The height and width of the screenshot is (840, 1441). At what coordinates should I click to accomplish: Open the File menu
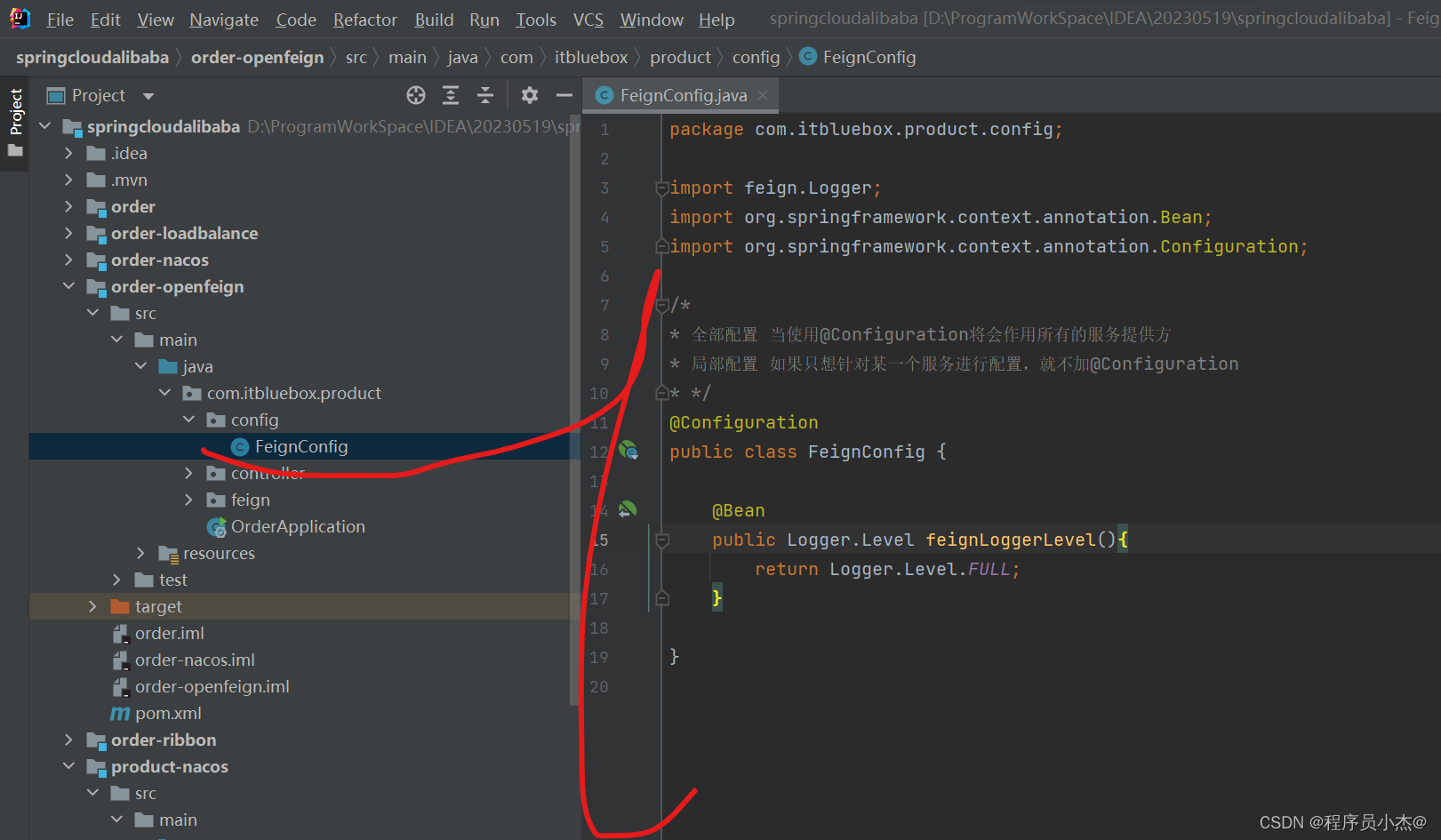pos(60,20)
